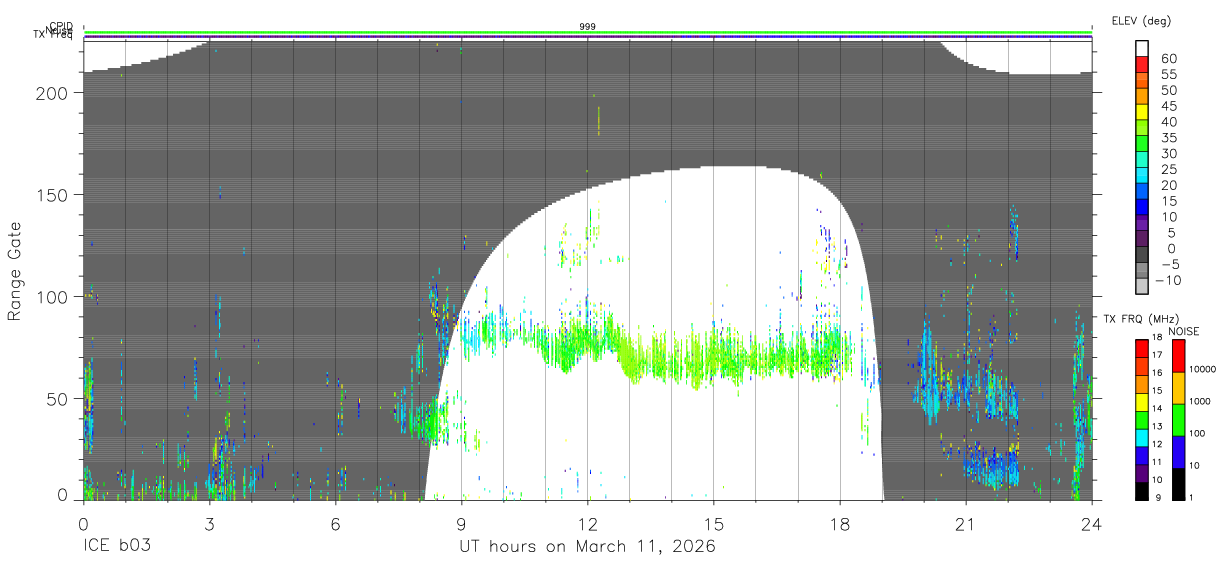
Task: Click the '6' UT hour tick label
Action: pos(336,523)
